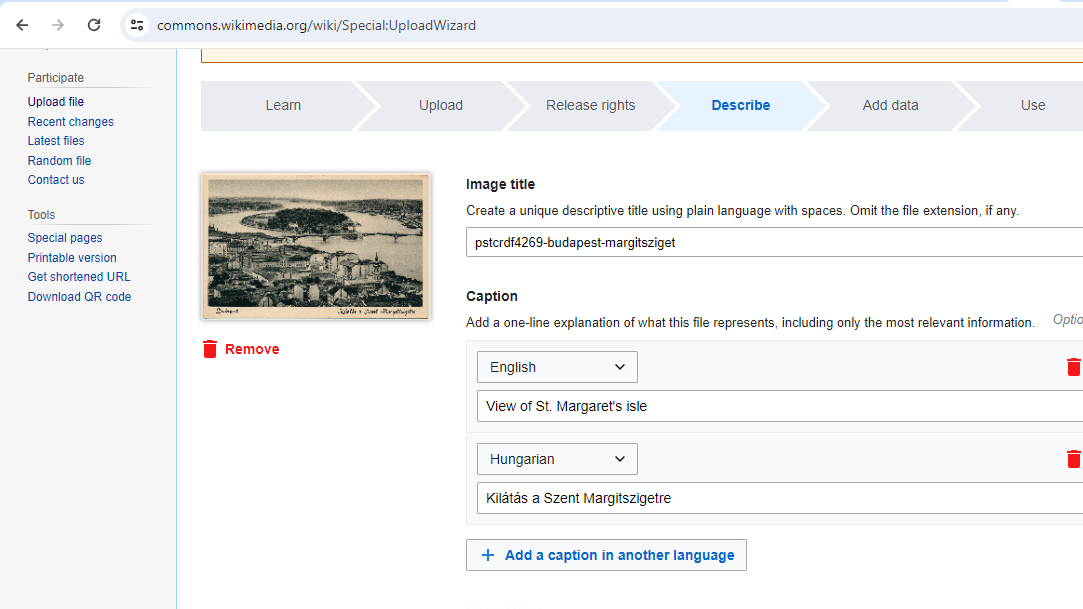Image resolution: width=1083 pixels, height=609 pixels.
Task: Open the Hungarian language dropdown
Action: click(557, 459)
